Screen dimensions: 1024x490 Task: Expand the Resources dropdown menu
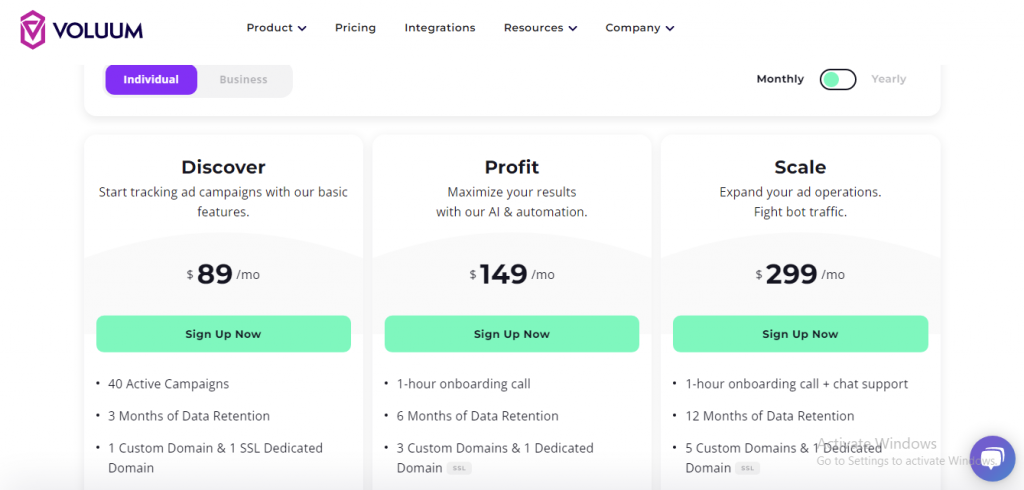coord(540,28)
